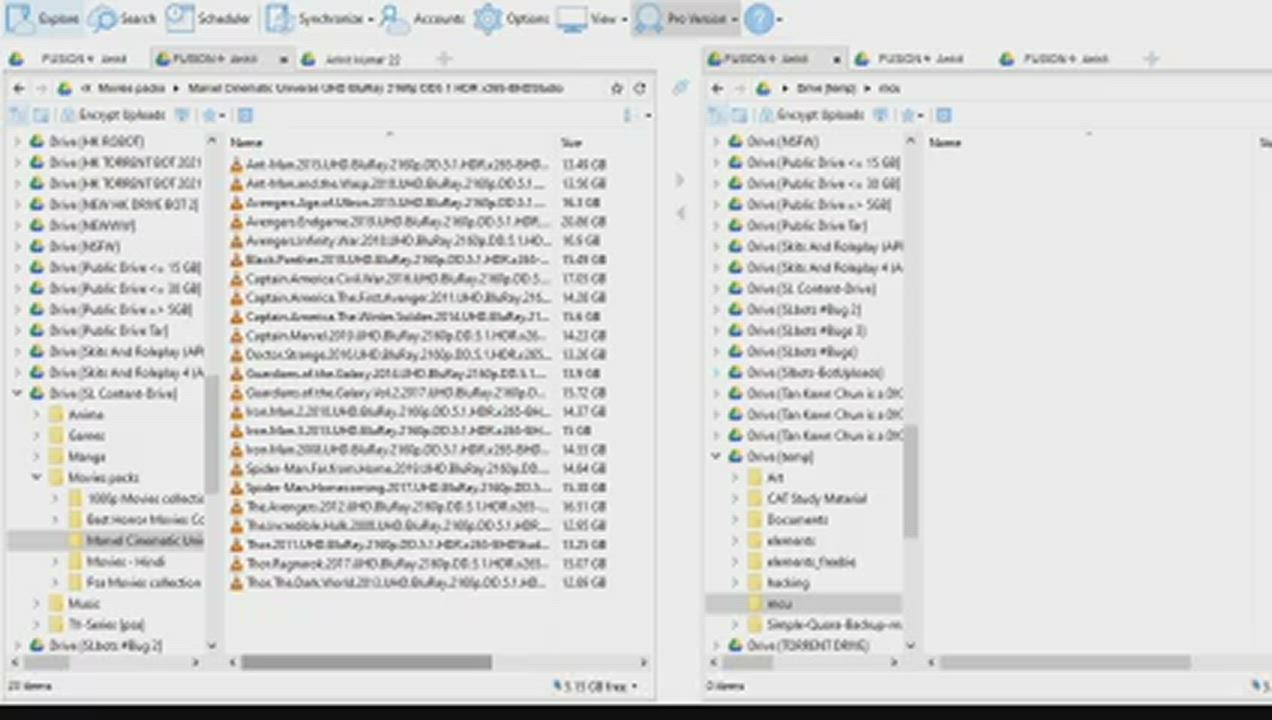Open the hacking folder in the right tree
This screenshot has width=1272, height=720.
pos(787,582)
